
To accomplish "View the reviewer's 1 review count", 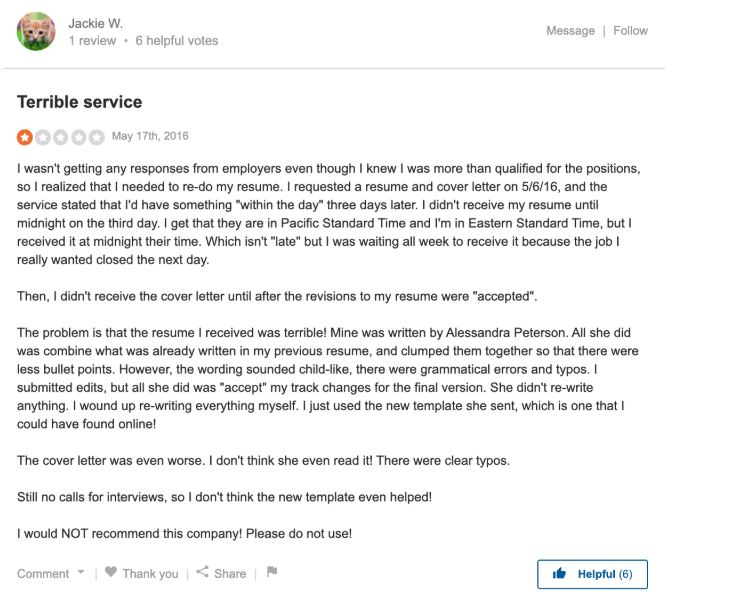I will [92, 41].
